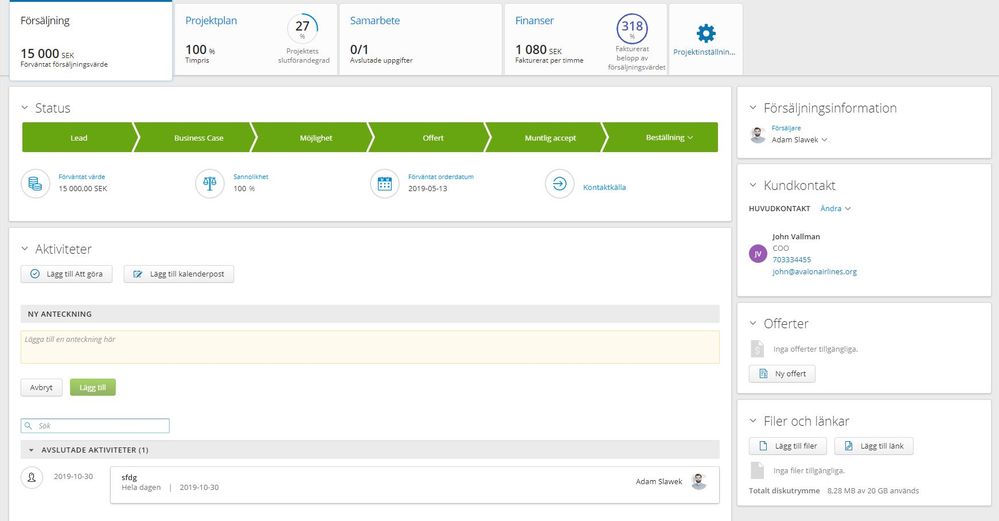The height and width of the screenshot is (521, 999).
Task: Open the Finanser tab
Action: coord(586,39)
